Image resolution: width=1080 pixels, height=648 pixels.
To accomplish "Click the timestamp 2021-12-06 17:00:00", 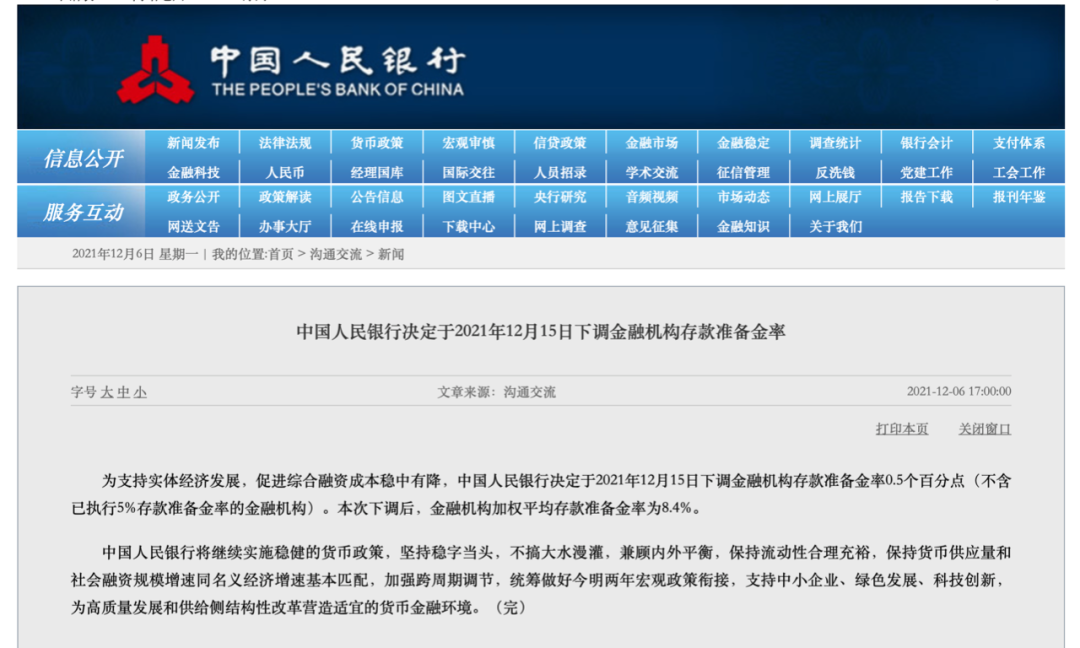I will [x=959, y=391].
